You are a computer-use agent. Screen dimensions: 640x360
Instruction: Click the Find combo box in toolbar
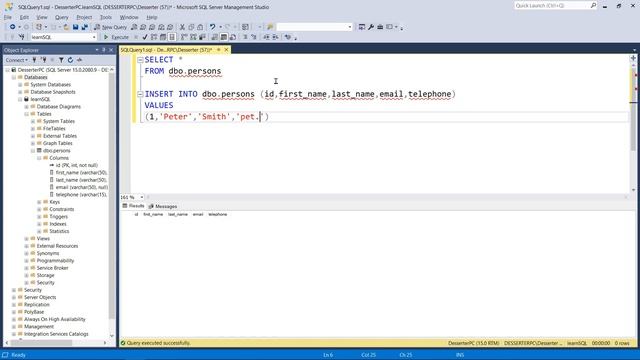(x=314, y=27)
